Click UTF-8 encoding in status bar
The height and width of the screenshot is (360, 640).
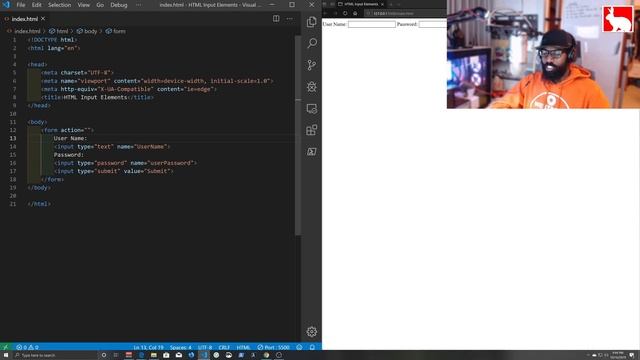[x=204, y=347]
